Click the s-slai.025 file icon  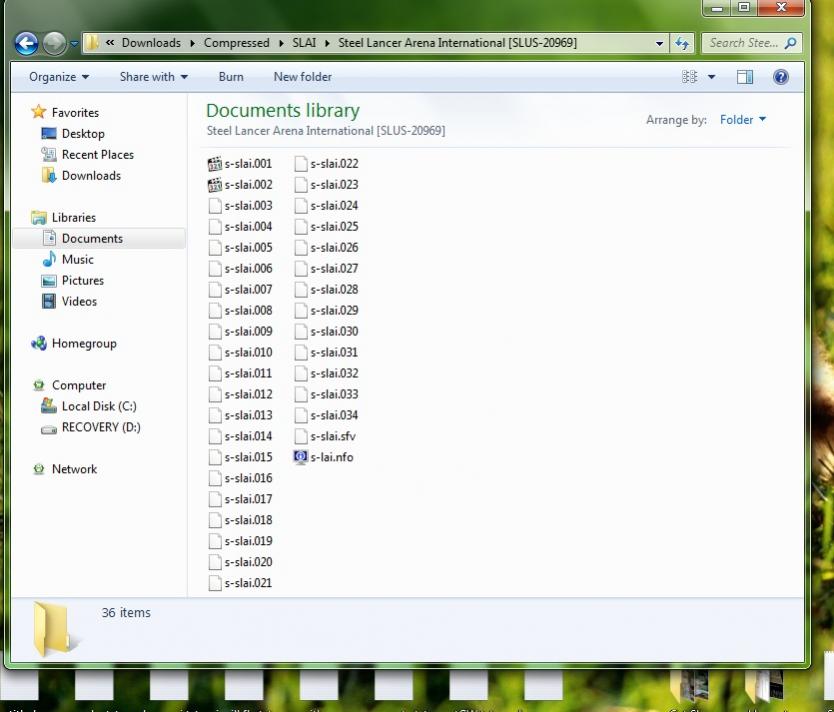301,227
